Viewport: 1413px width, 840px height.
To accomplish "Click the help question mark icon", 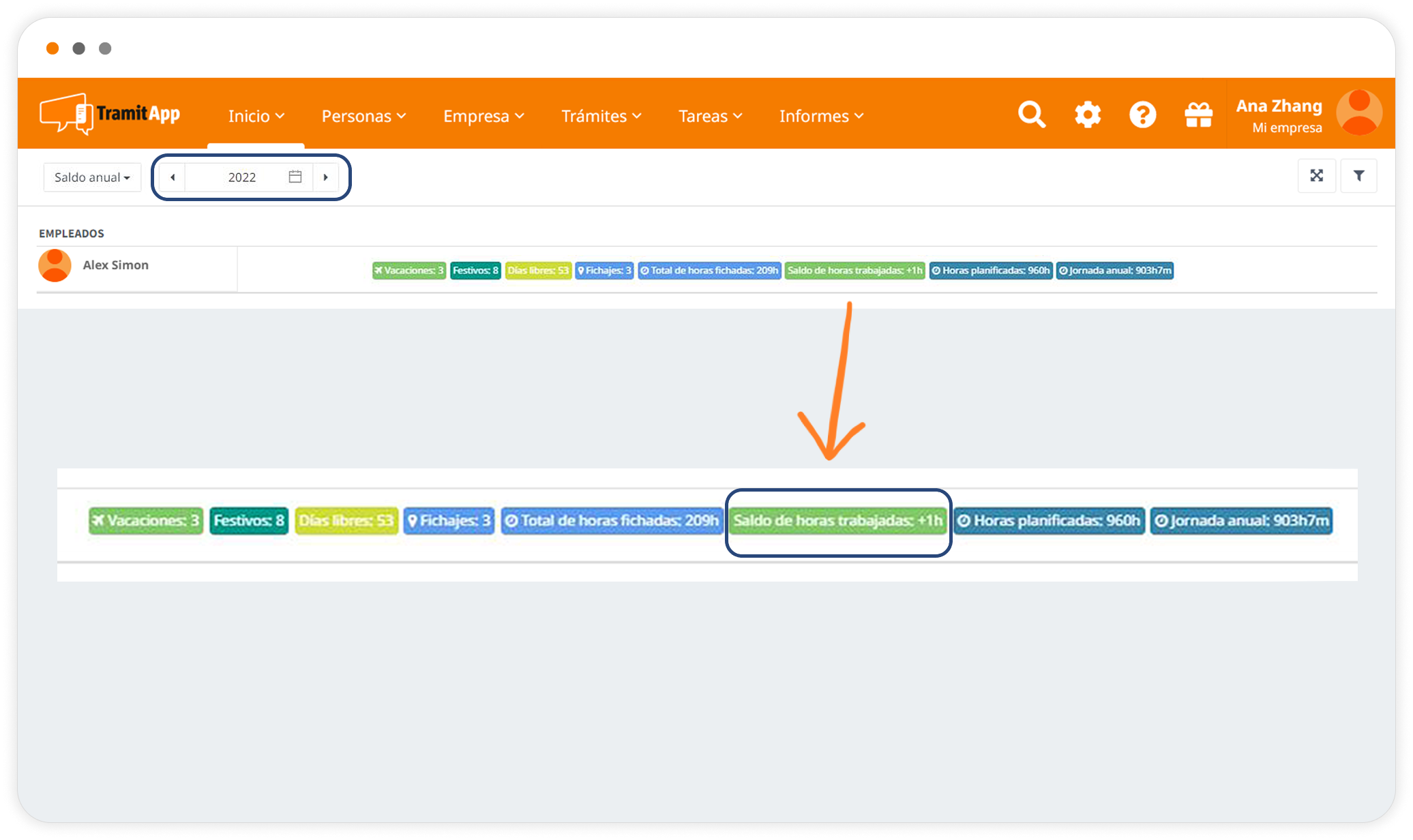I will [x=1142, y=115].
